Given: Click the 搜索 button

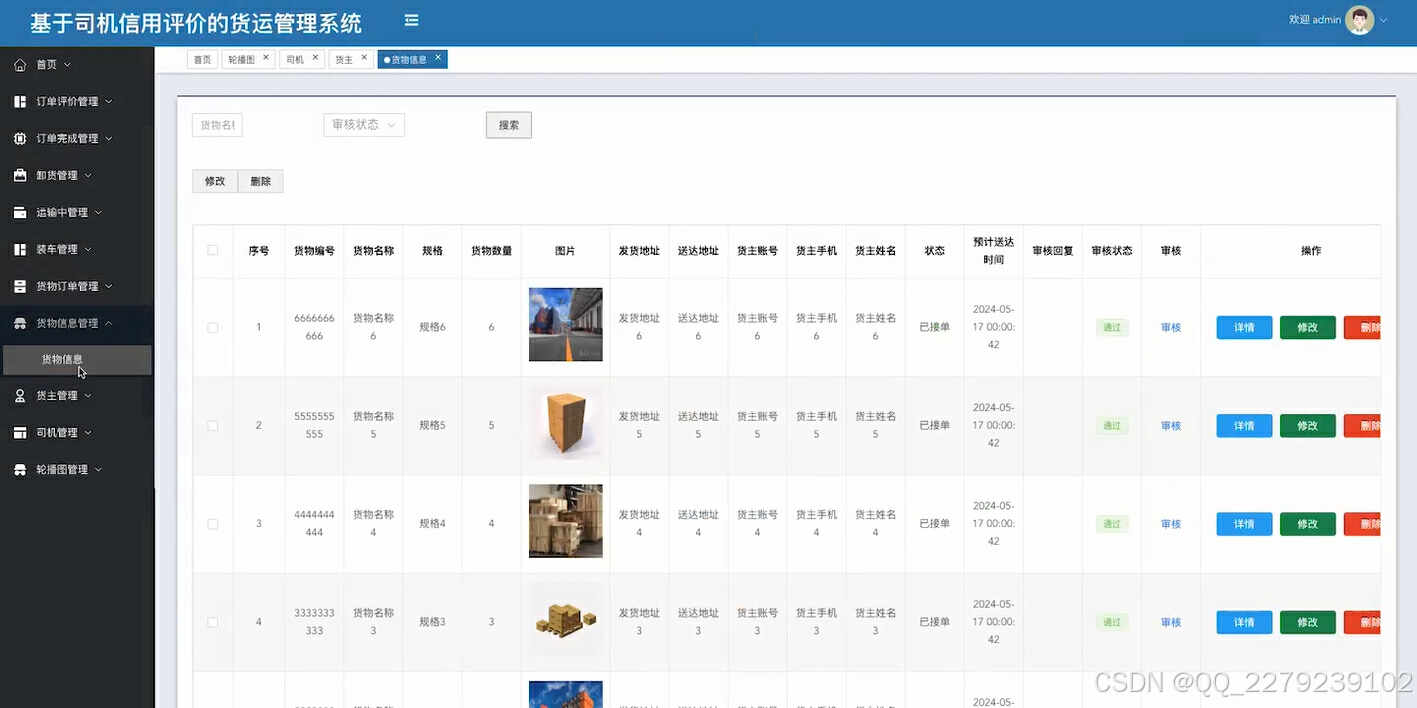Looking at the screenshot, I should point(509,125).
